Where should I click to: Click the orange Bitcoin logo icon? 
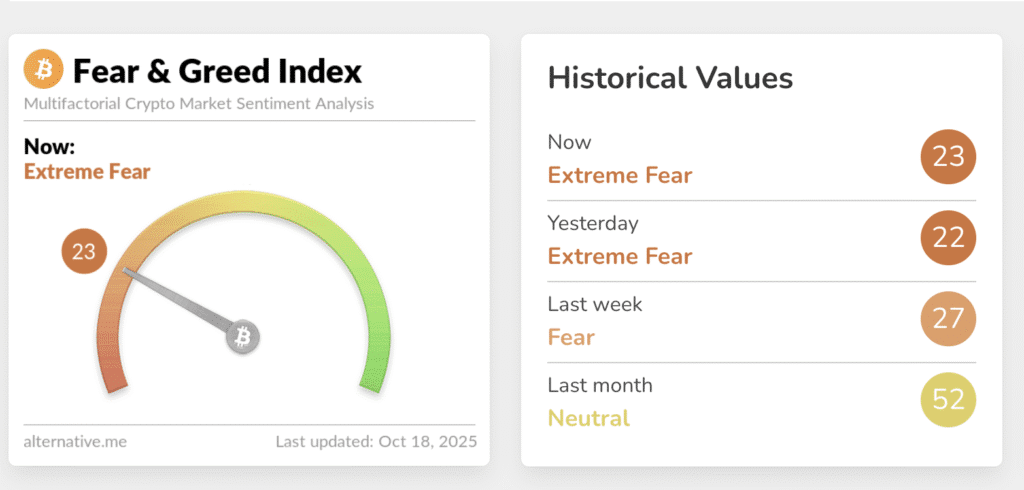tap(43, 70)
